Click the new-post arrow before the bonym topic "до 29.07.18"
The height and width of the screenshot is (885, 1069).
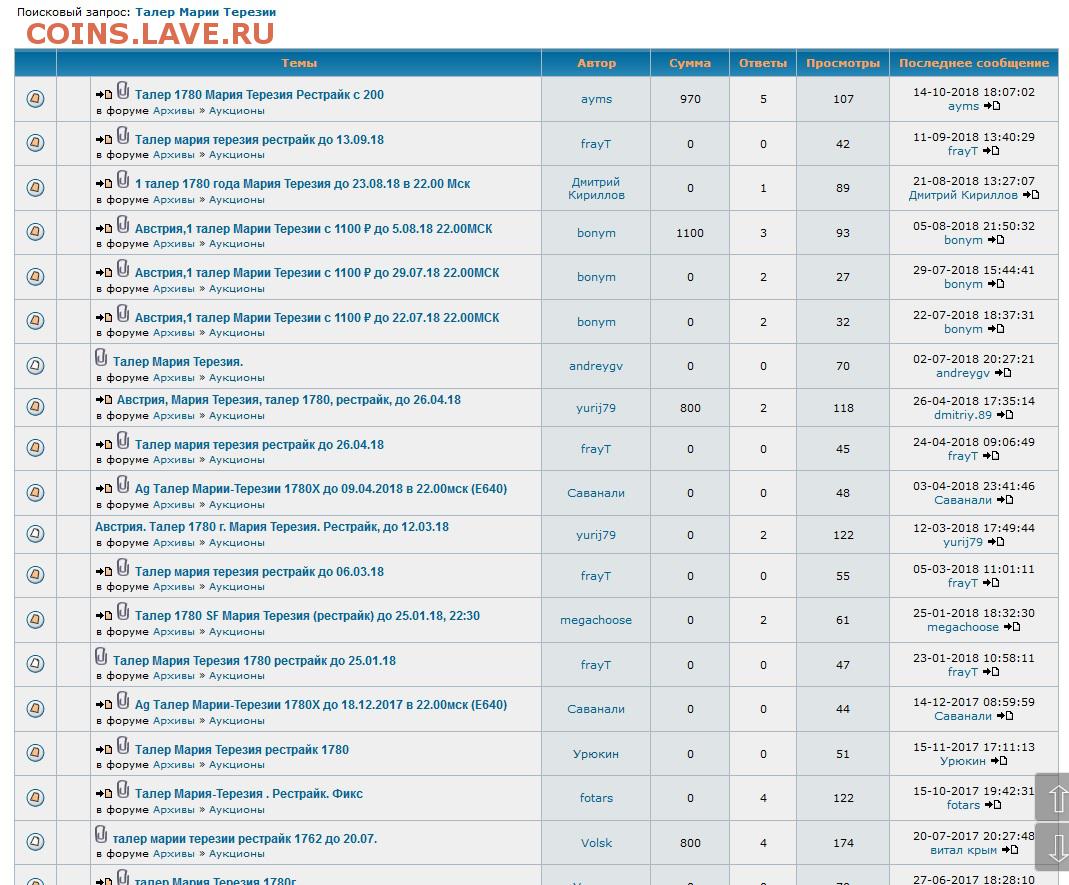click(104, 273)
